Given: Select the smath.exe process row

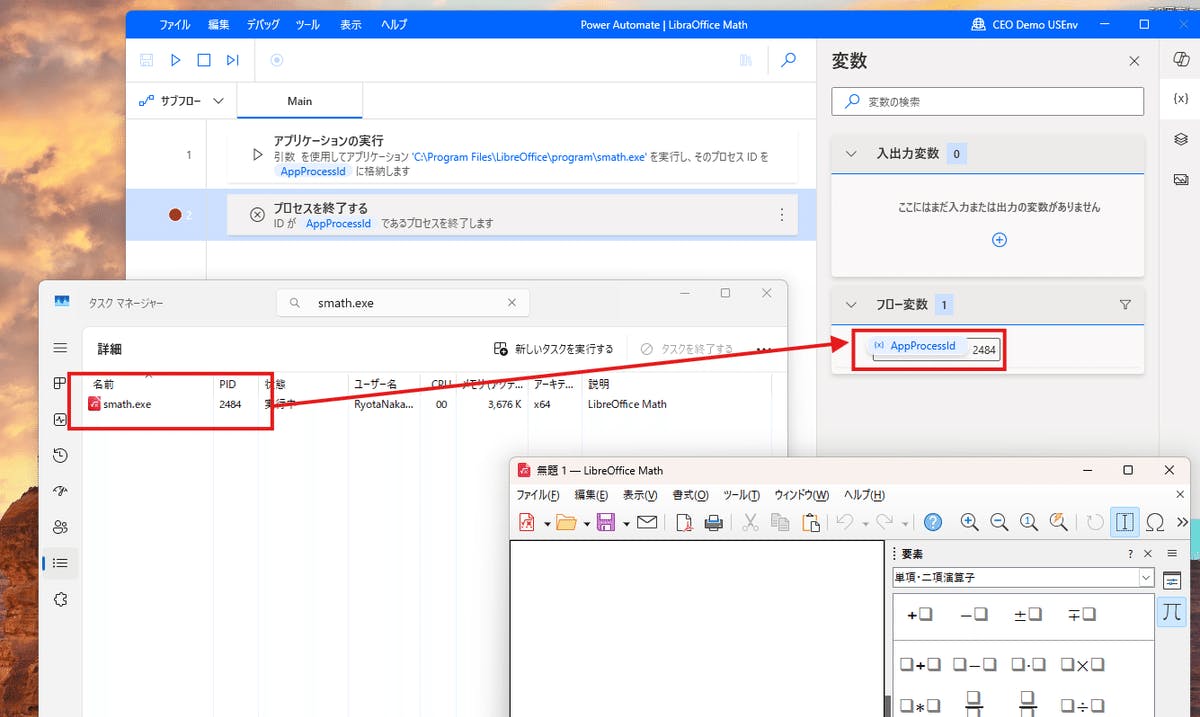Looking at the screenshot, I should 428,404.
